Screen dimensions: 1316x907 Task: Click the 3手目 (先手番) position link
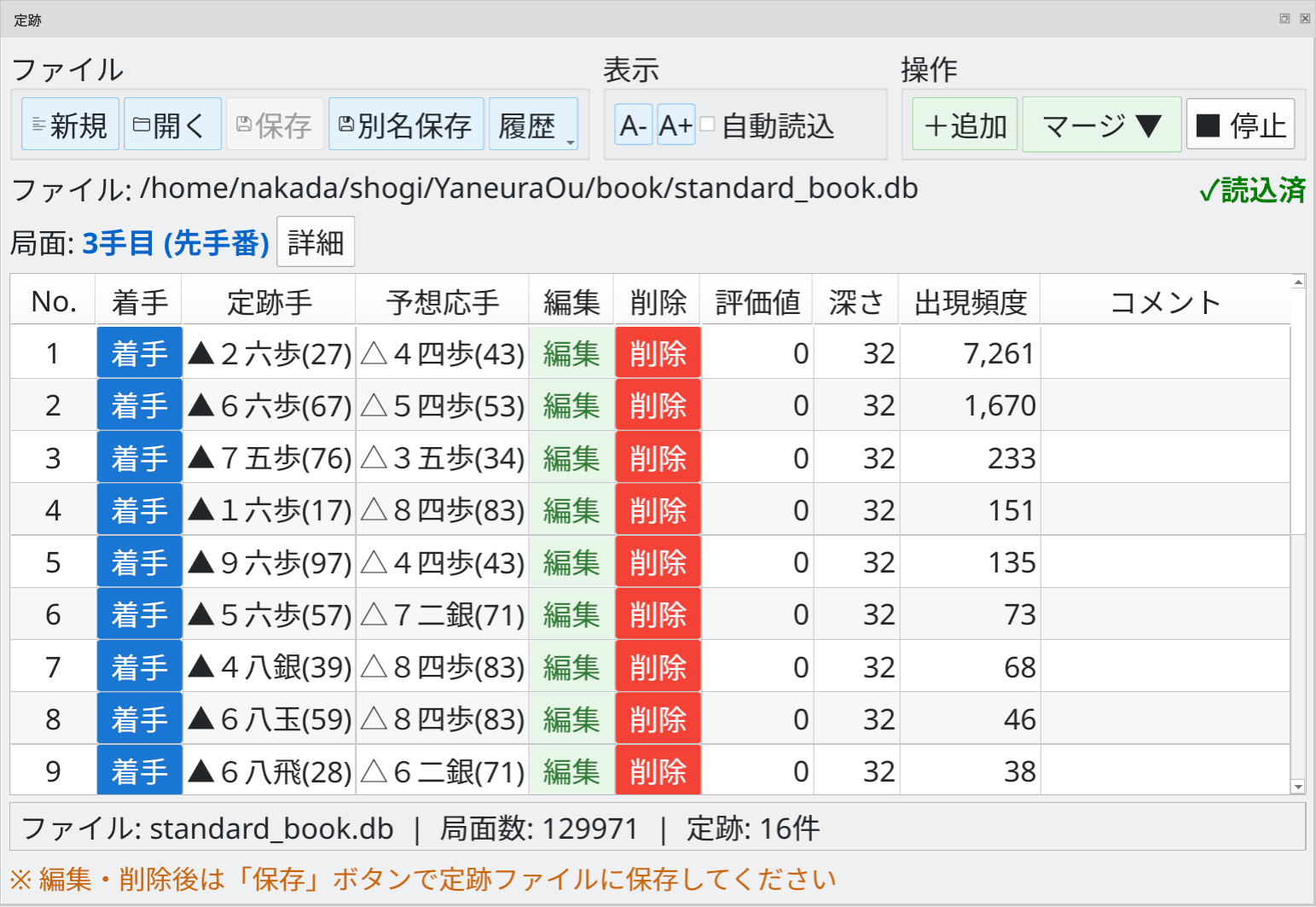174,242
